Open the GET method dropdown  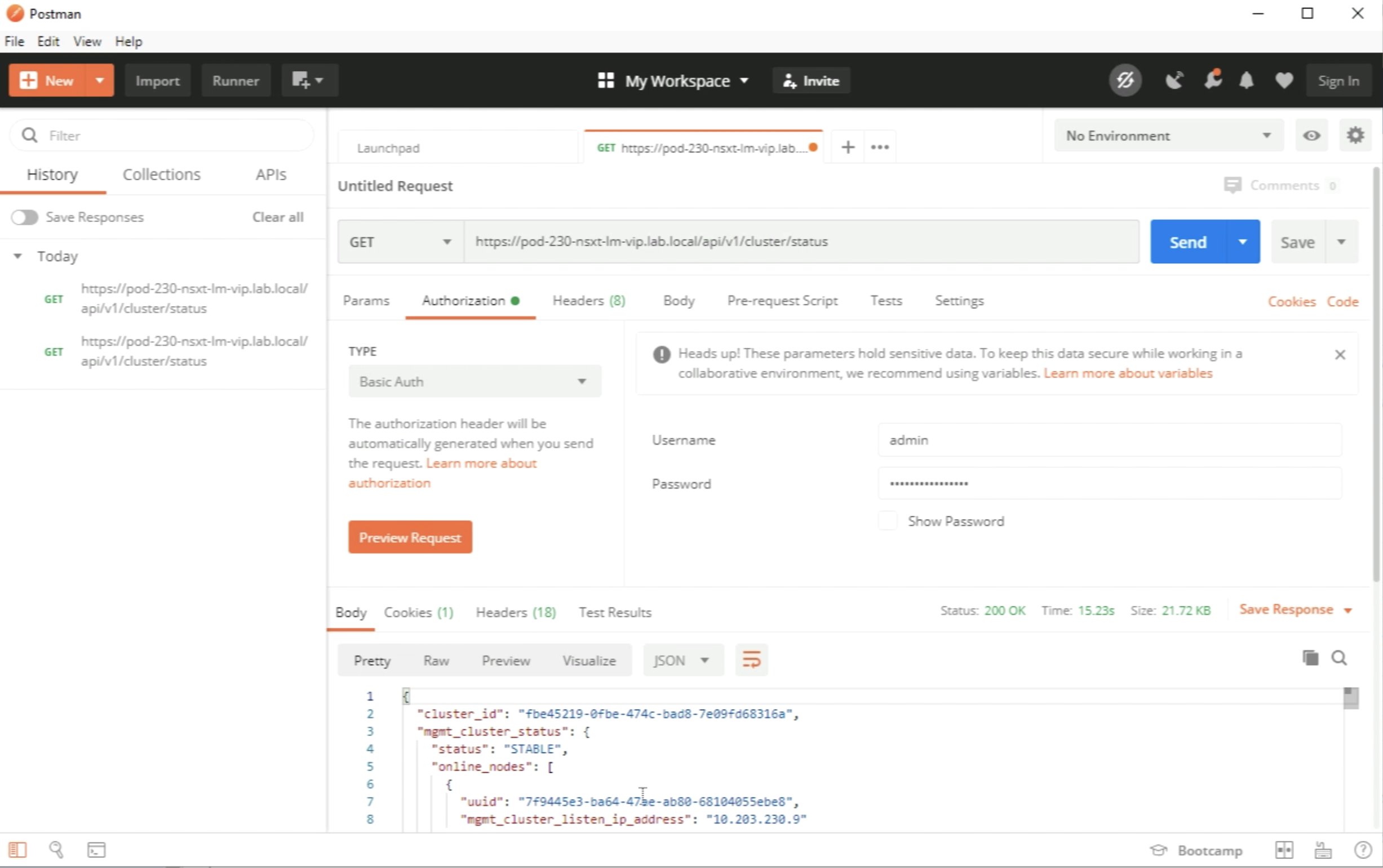click(x=400, y=242)
